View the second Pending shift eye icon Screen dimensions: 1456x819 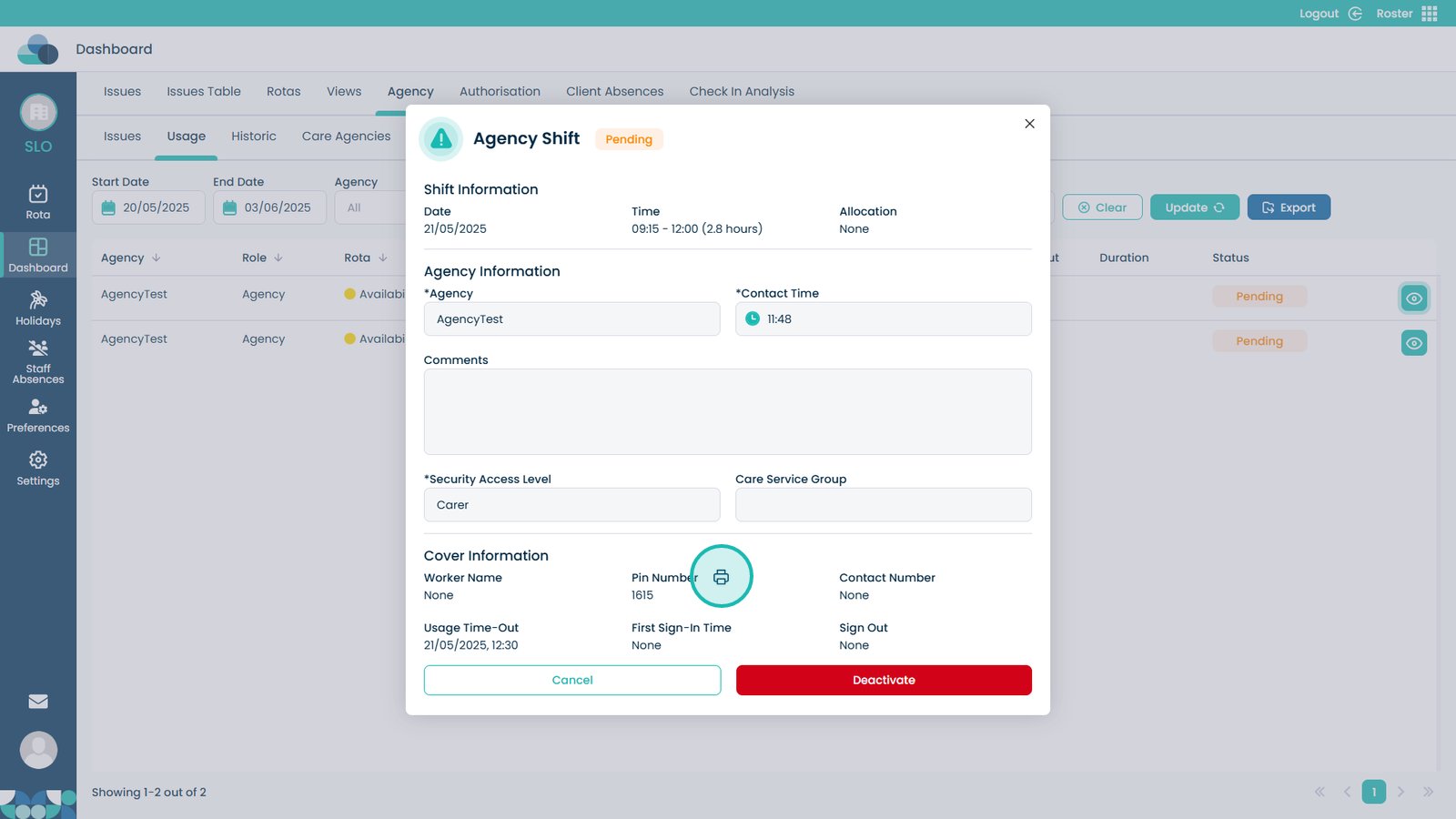click(1413, 343)
